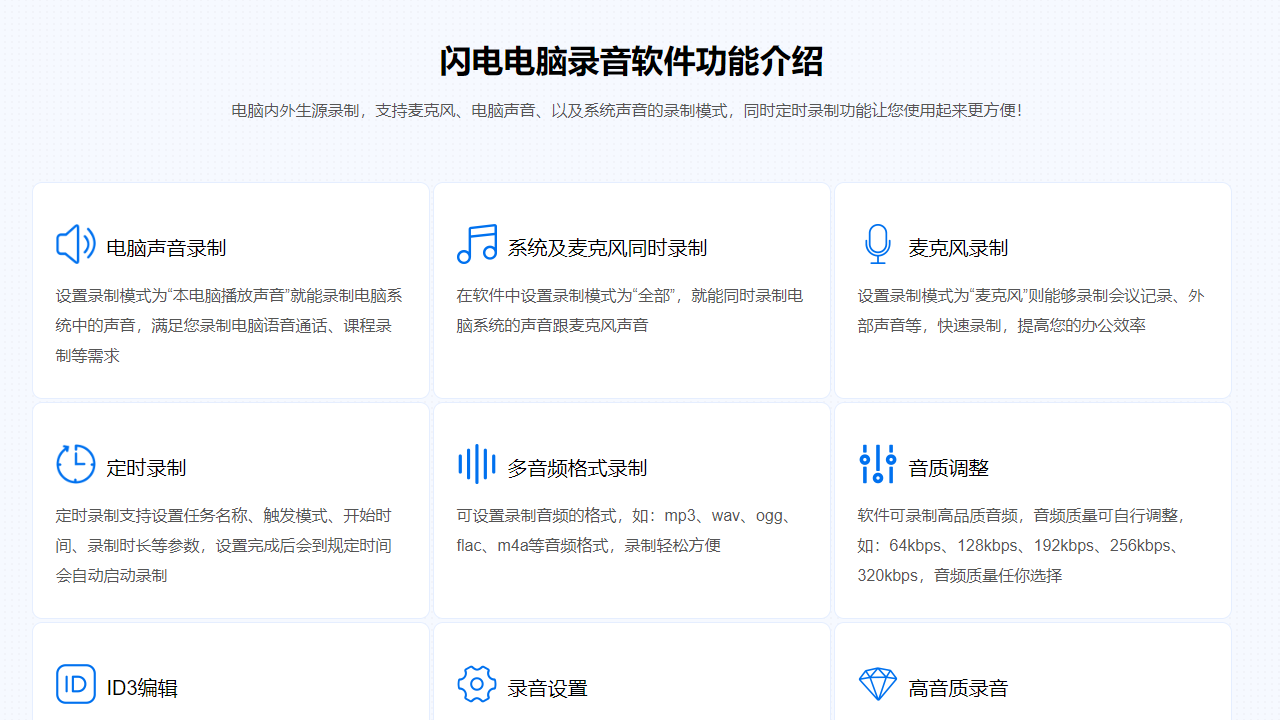Click the waveform bars icon beside 多音频格式录制
Screen dimensions: 1280x720
[x=477, y=463]
